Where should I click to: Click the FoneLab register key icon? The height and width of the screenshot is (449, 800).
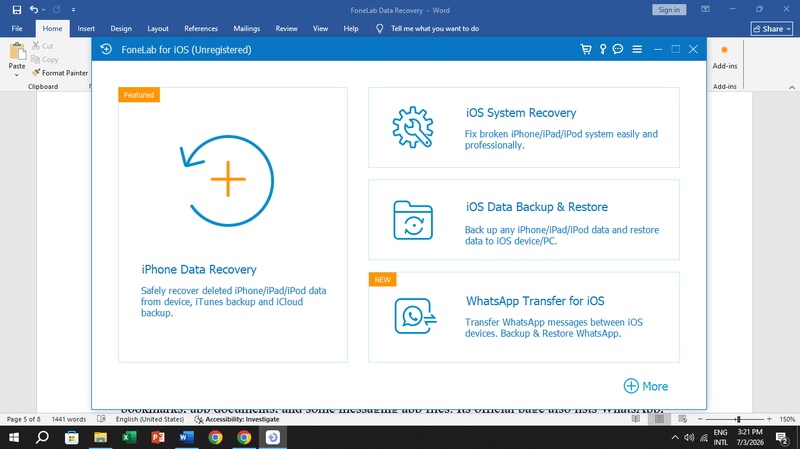pyautogui.click(x=603, y=49)
